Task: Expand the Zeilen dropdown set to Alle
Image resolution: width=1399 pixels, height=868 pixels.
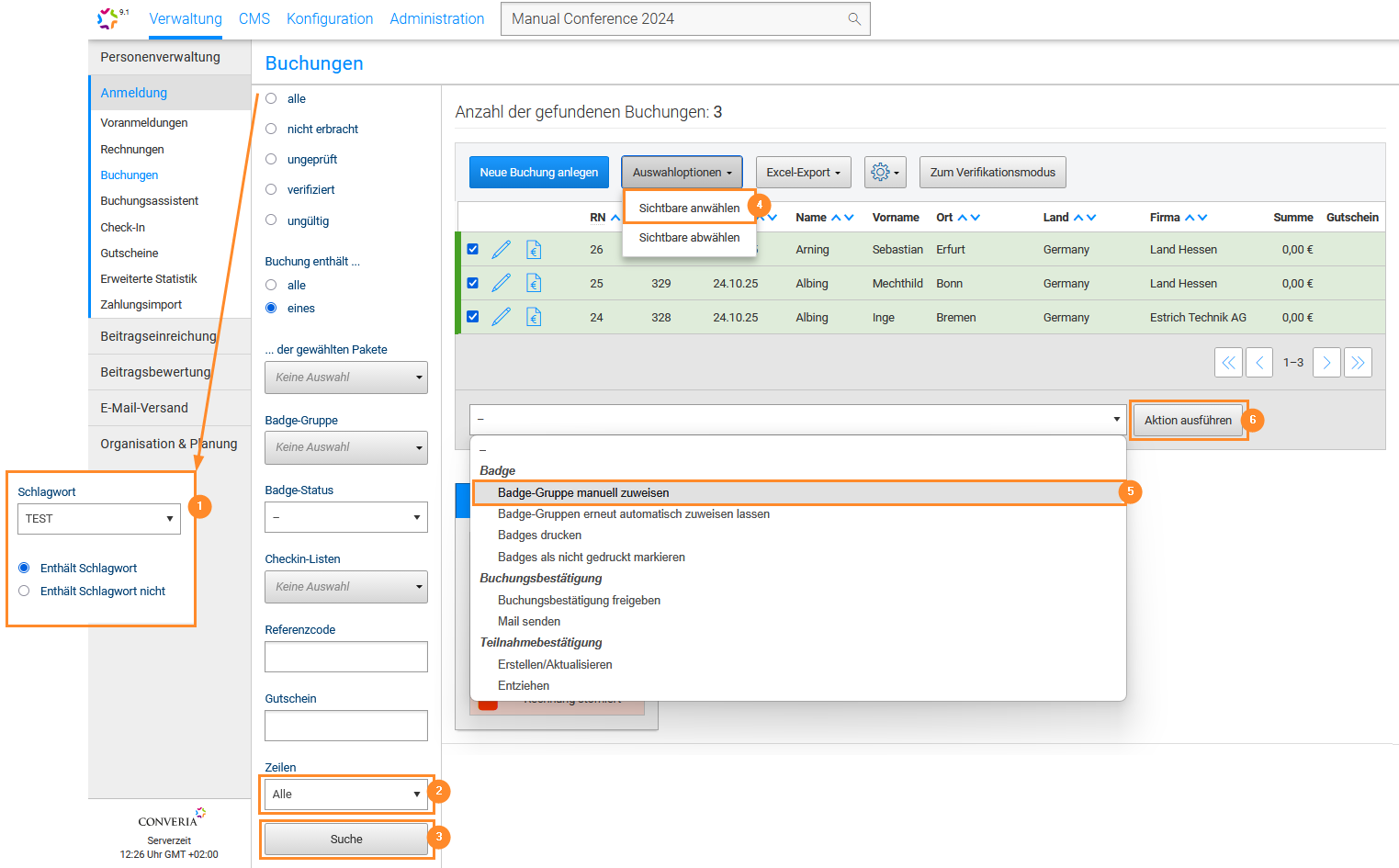Action: 345,795
